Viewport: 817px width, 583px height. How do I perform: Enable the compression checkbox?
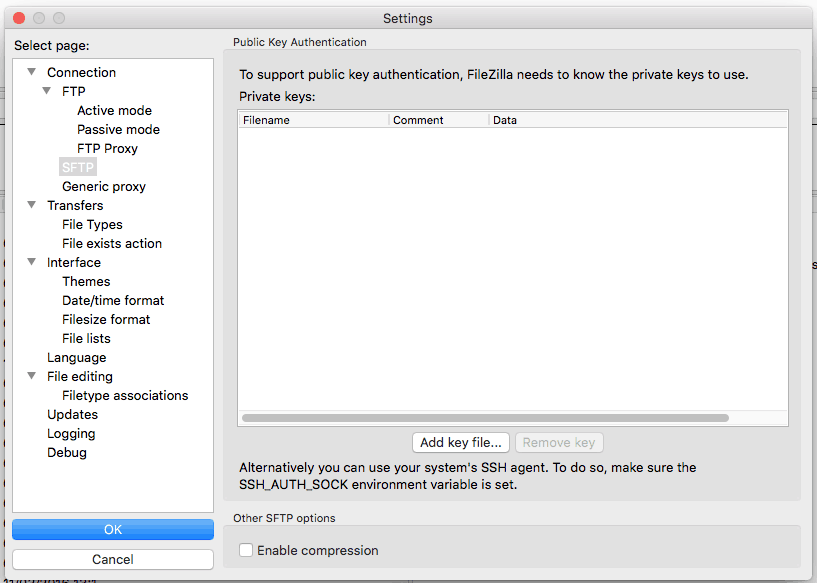coord(246,550)
